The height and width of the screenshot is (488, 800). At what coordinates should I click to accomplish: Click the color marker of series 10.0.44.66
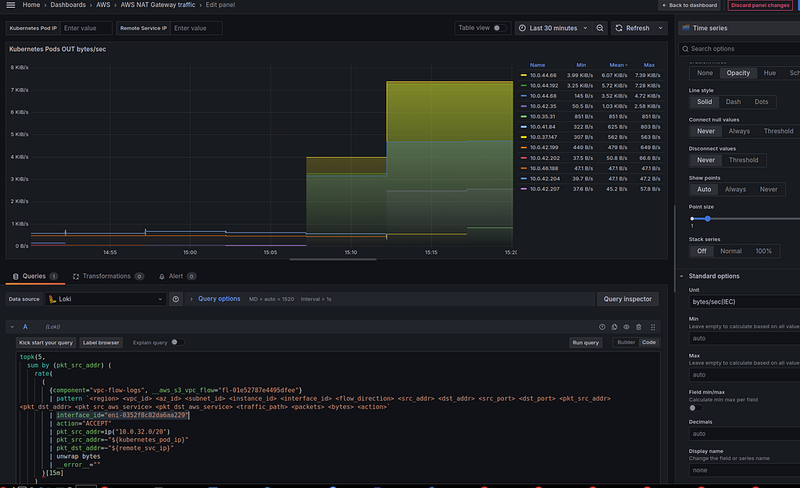coord(523,76)
